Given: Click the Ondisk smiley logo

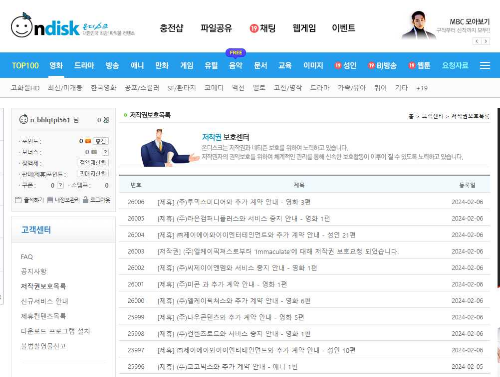Looking at the screenshot, I should click(22, 26).
